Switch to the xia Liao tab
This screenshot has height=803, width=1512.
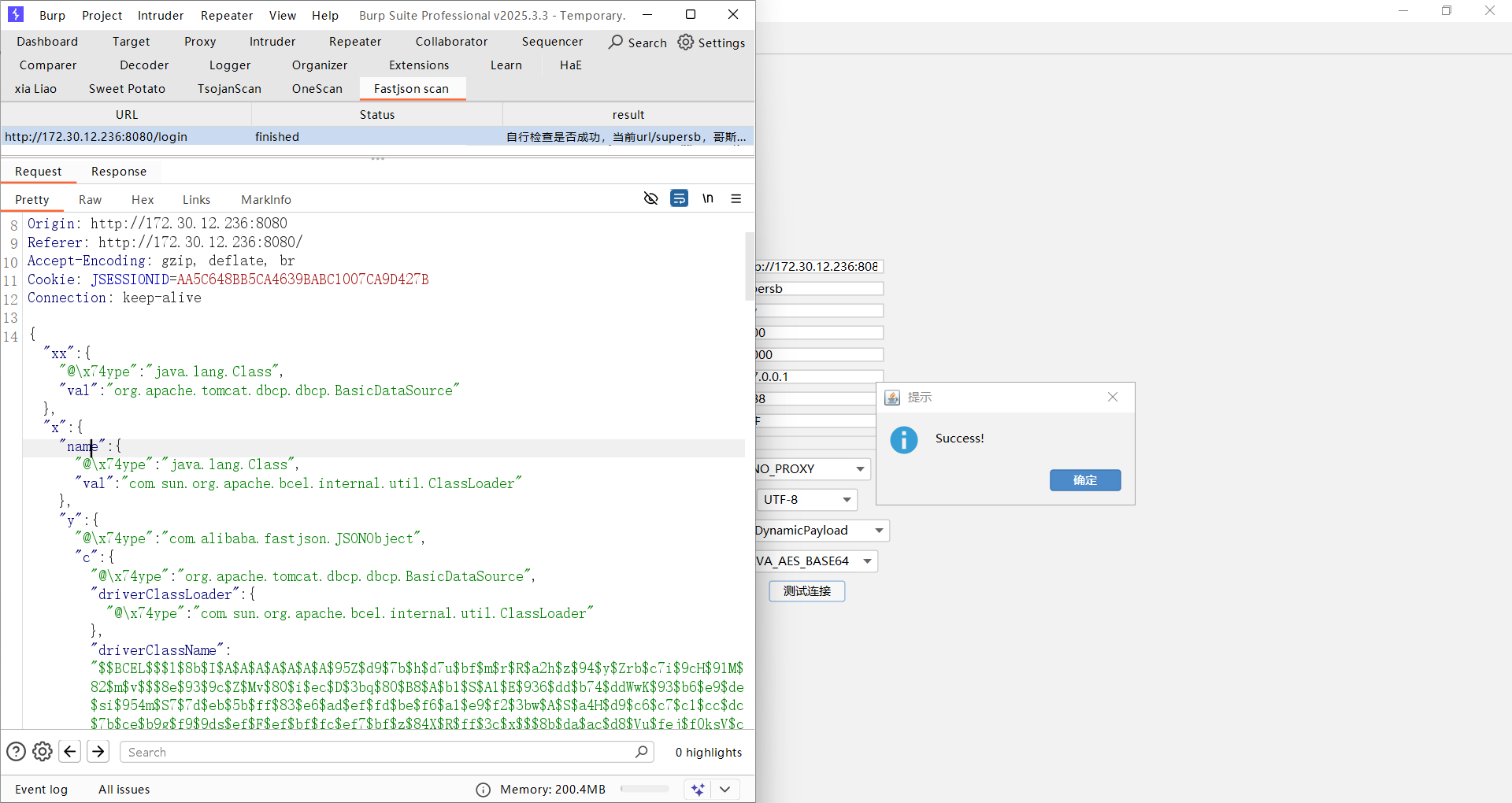pos(35,89)
